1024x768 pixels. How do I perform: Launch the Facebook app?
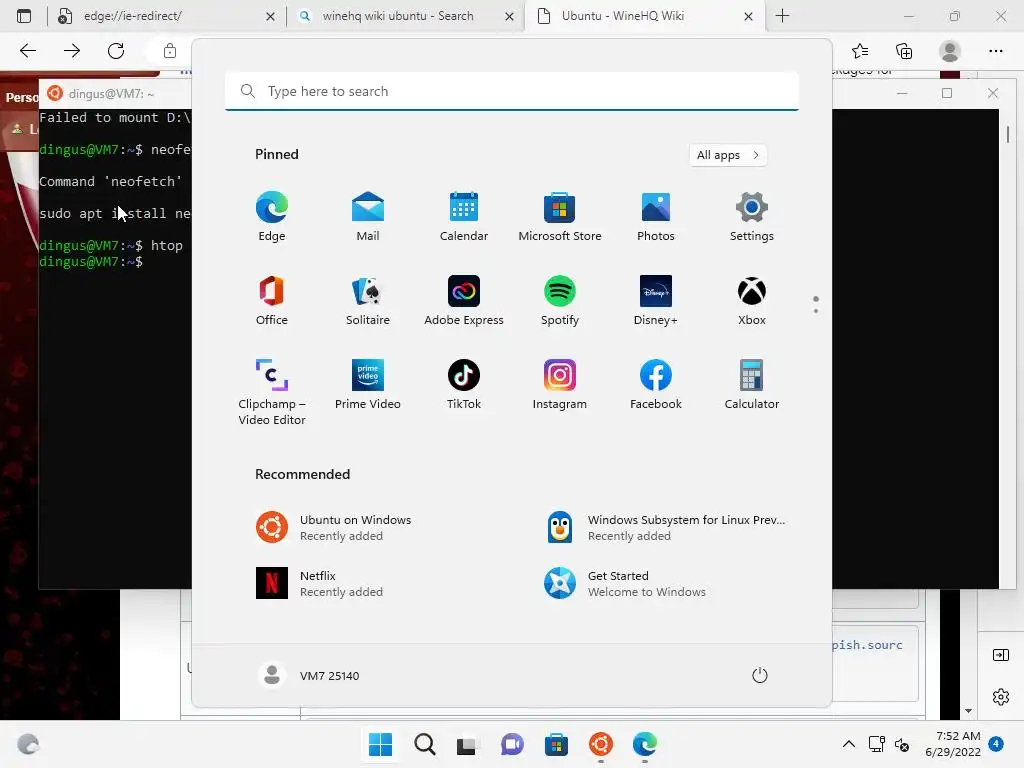656,384
